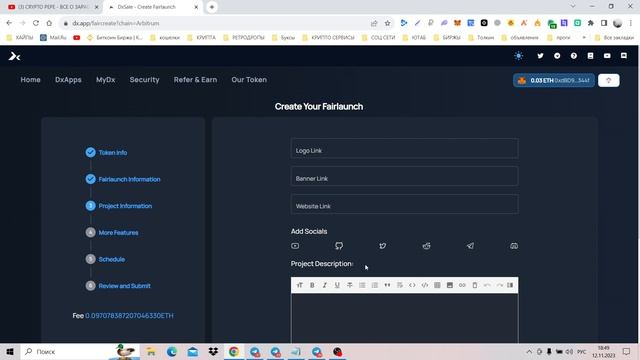Open the MyDx menu item
Image resolution: width=640 pixels, height=360 pixels.
(106, 80)
